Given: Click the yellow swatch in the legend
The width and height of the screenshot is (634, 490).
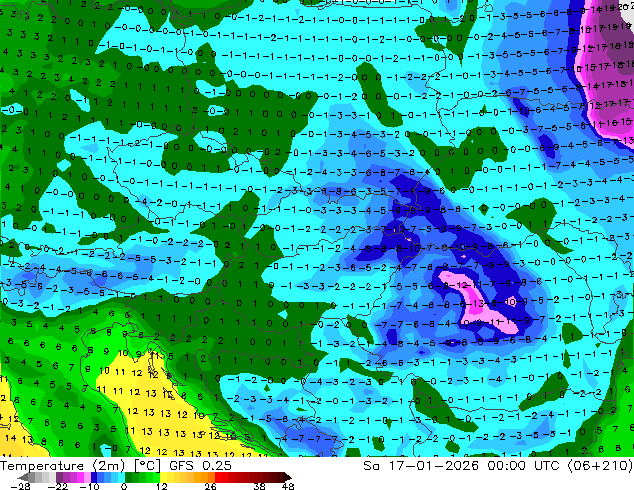Looking at the screenshot, I should [x=163, y=477].
